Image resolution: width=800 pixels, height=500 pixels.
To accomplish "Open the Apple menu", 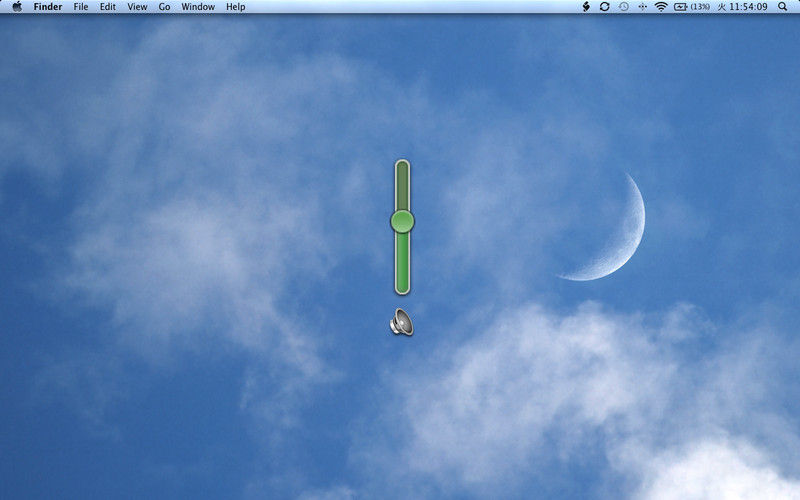I will 17,7.
